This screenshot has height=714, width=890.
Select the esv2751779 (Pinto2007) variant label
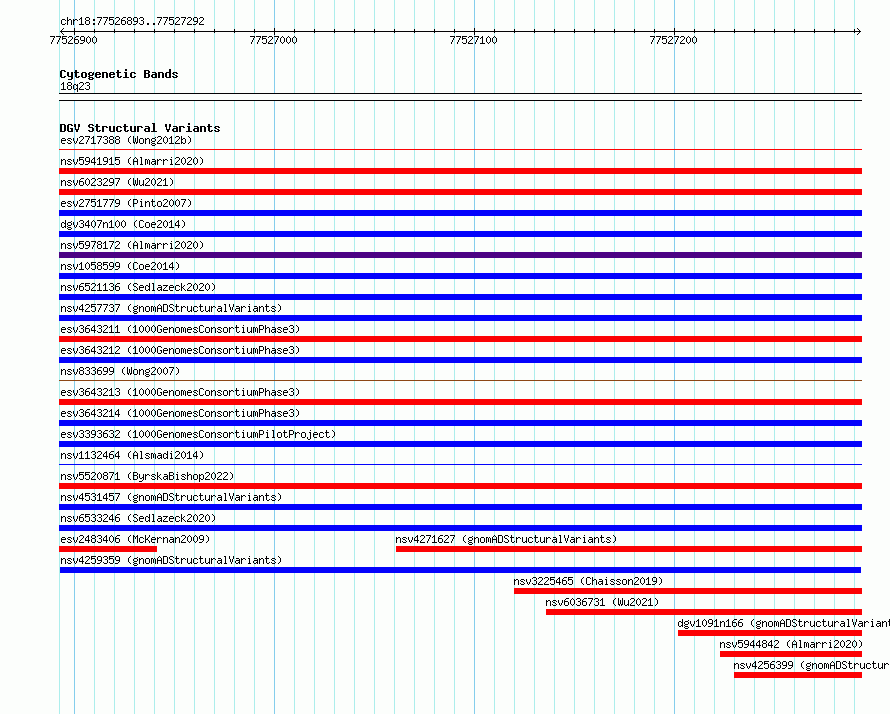coord(126,203)
